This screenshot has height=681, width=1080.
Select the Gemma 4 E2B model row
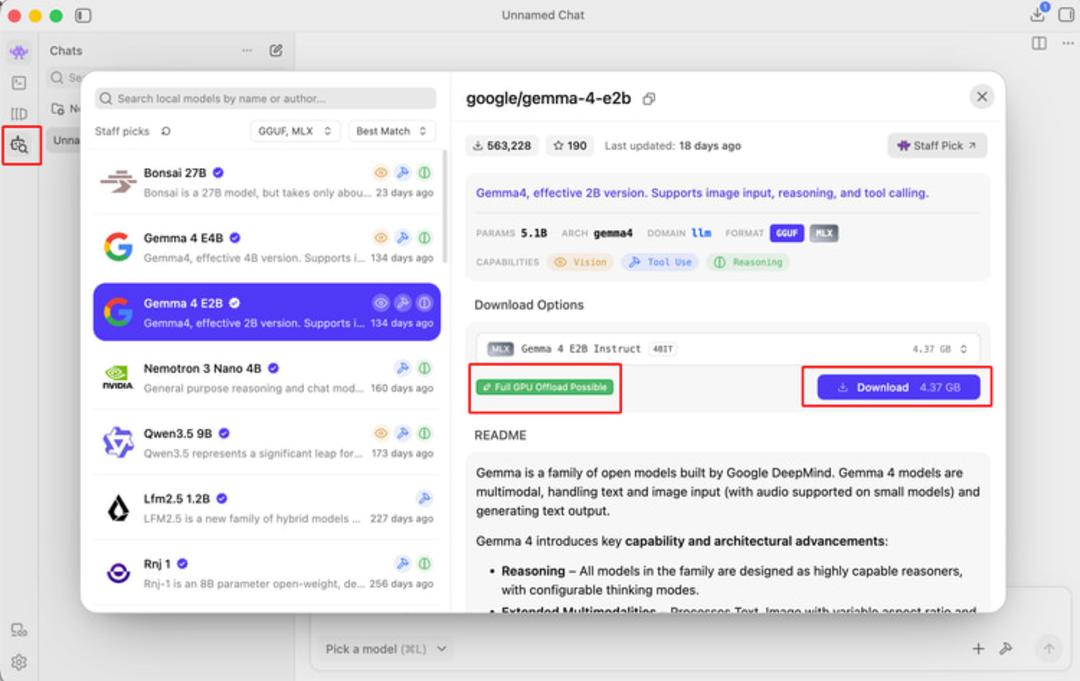(x=267, y=312)
